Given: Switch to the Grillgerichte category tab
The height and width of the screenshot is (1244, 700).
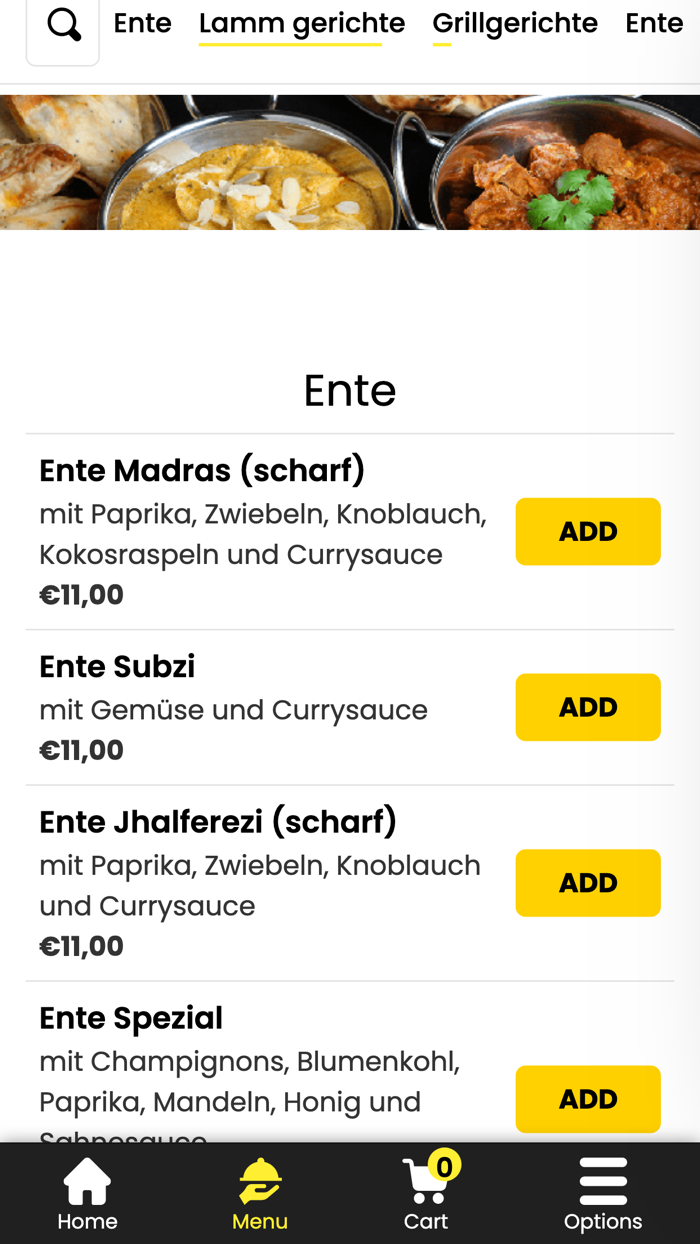Looking at the screenshot, I should [x=515, y=24].
